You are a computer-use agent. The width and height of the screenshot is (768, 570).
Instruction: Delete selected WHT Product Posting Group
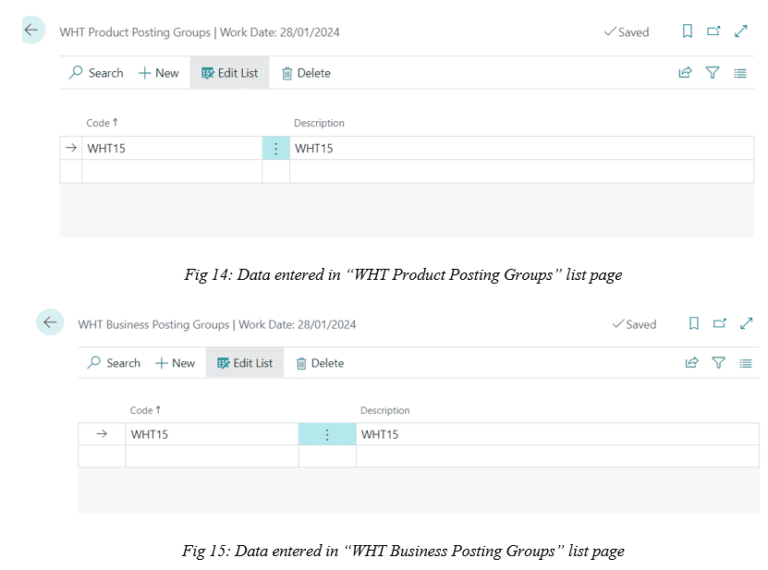(306, 73)
